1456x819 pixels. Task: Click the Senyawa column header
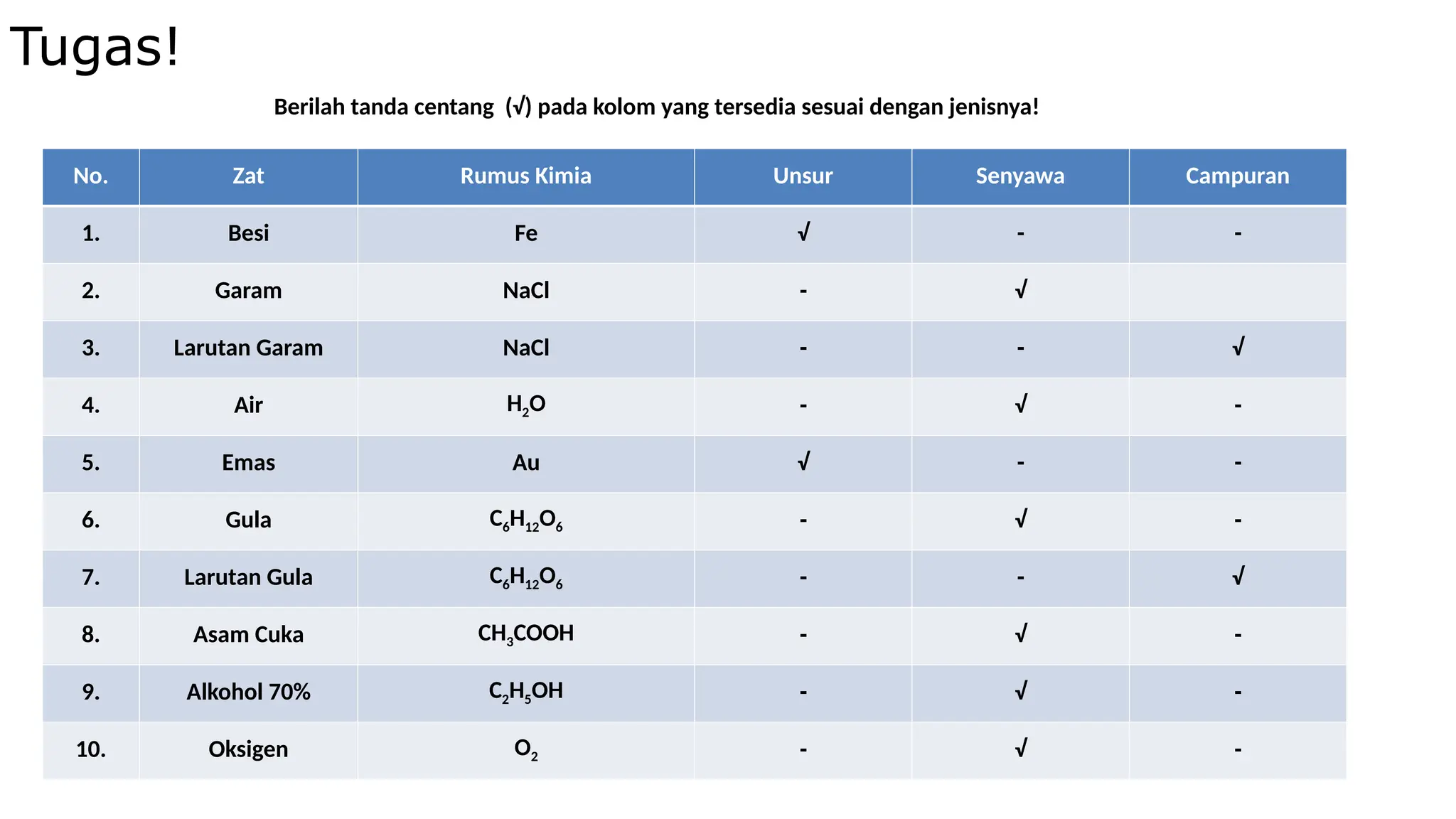1020,176
